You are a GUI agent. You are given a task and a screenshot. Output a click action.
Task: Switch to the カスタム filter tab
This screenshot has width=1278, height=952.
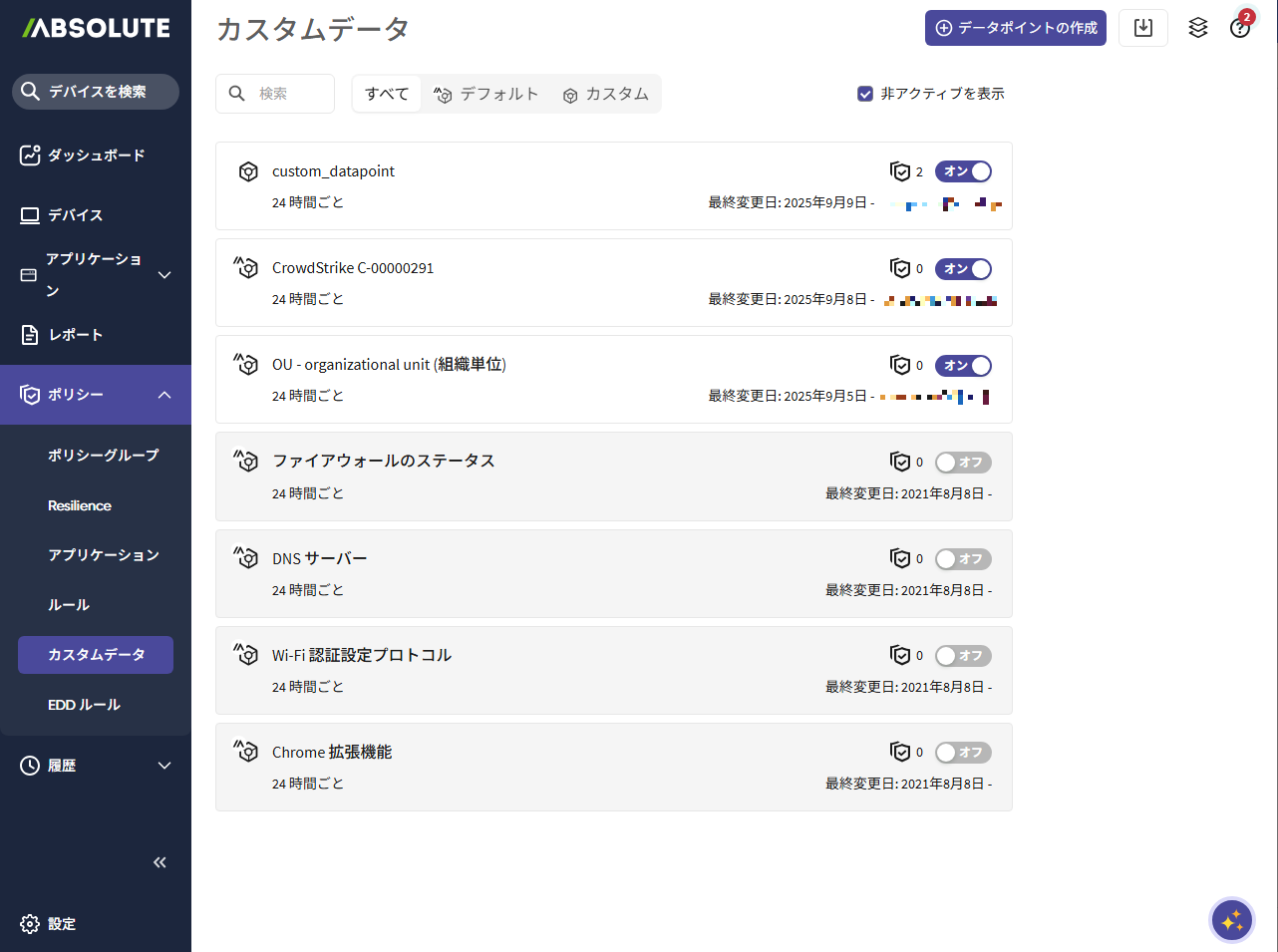pos(605,94)
